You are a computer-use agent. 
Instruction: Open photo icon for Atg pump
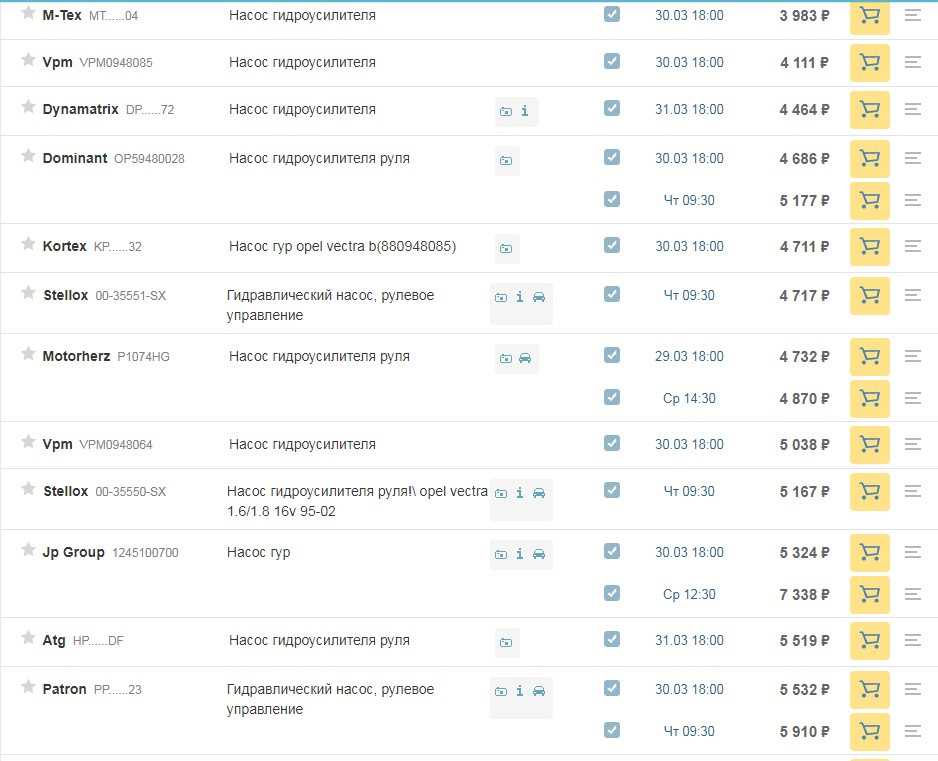pyautogui.click(x=506, y=643)
